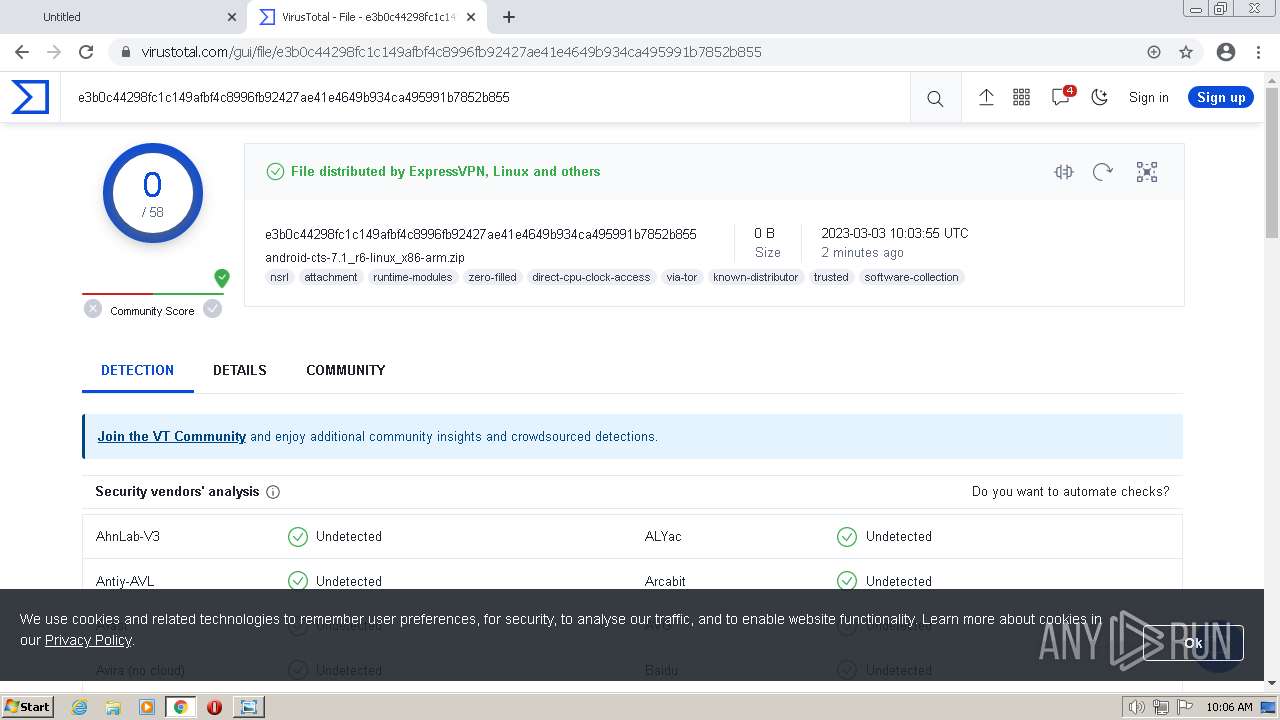Click the runtime-modules tag

413,277
